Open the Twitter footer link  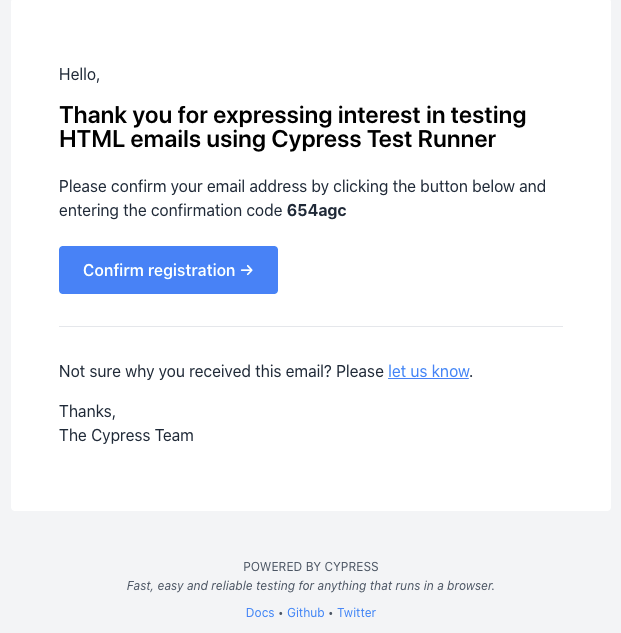point(357,612)
